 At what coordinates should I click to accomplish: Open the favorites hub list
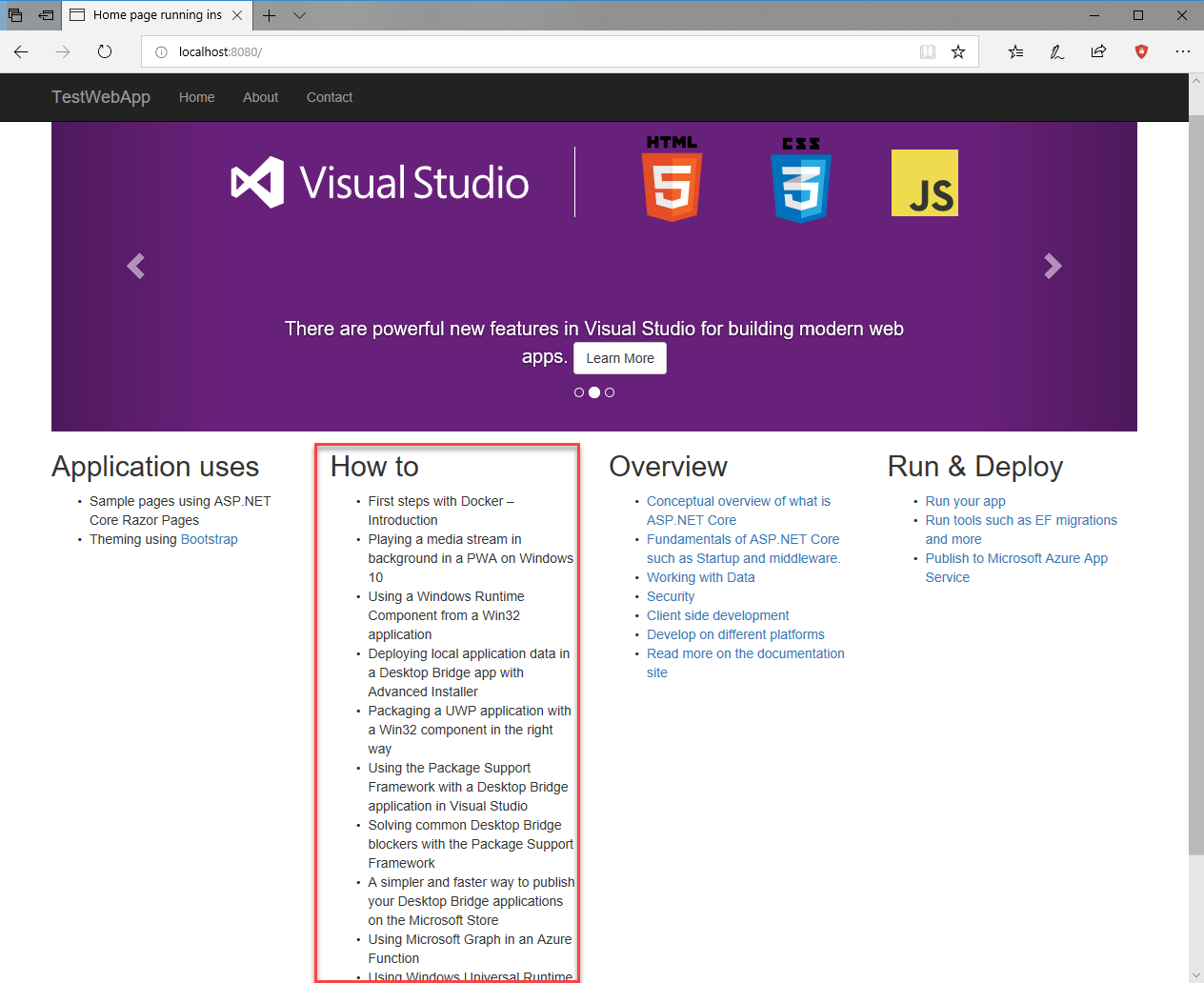[1015, 51]
